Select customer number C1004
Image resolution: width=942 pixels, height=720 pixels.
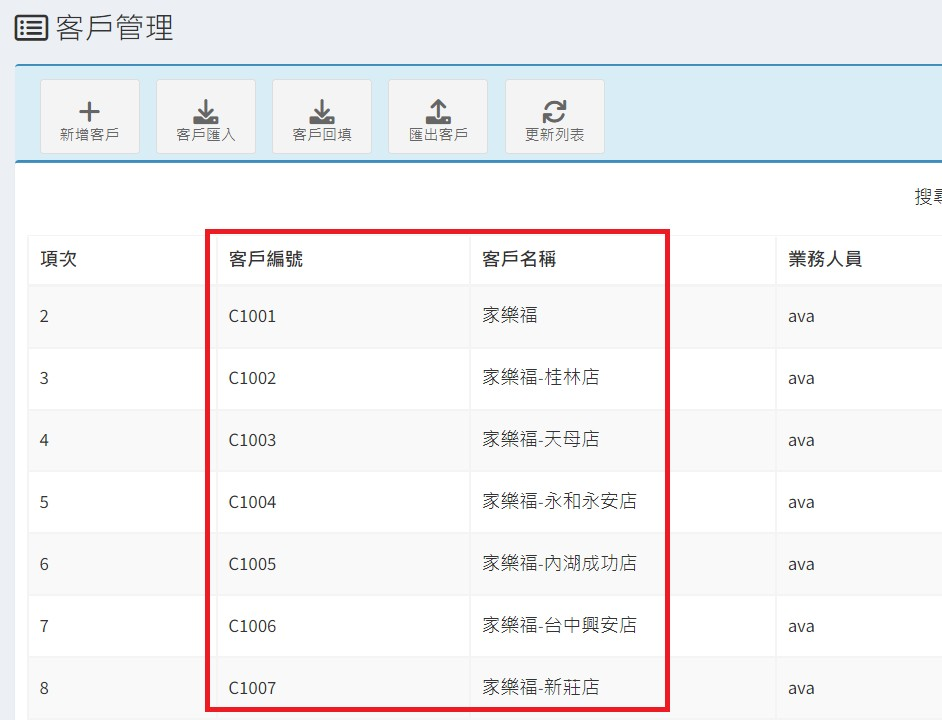tap(252, 502)
